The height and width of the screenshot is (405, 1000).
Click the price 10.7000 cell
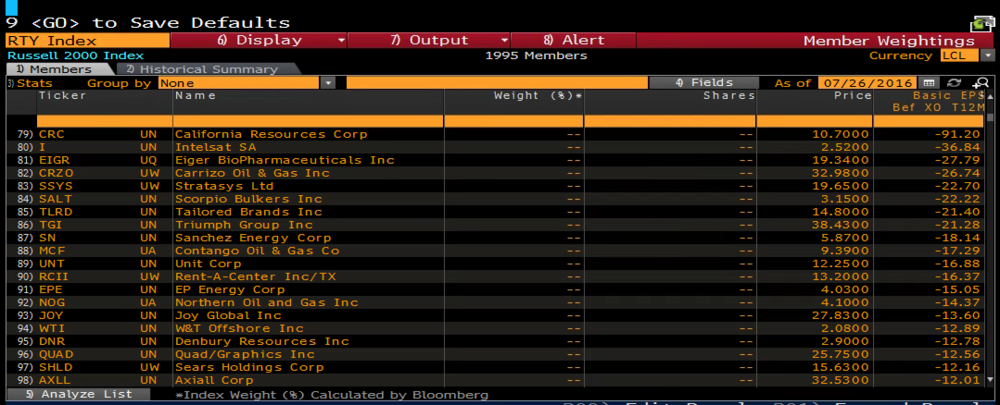pyautogui.click(x=840, y=134)
